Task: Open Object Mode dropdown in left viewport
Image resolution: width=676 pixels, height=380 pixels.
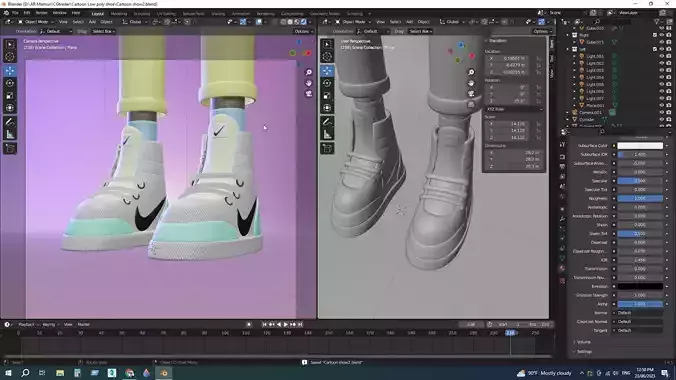Action: pyautogui.click(x=36, y=22)
